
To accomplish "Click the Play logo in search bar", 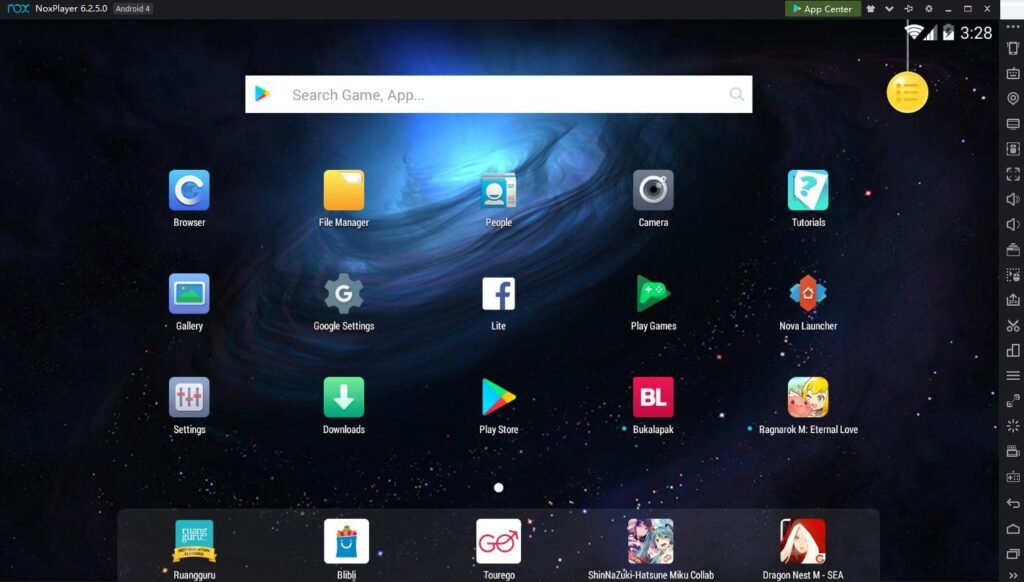I will [x=263, y=94].
